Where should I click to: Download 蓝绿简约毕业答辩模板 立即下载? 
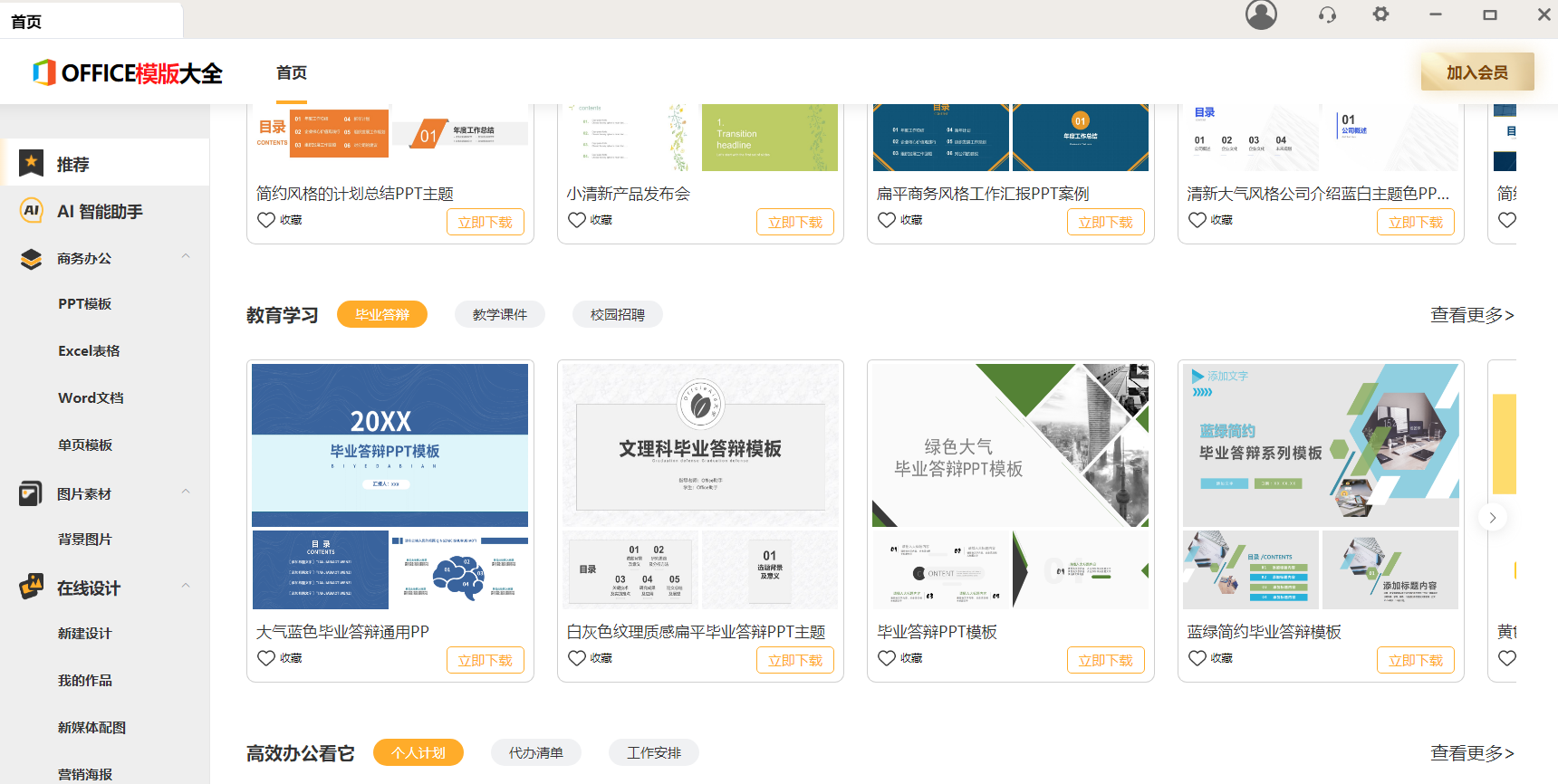[1416, 660]
